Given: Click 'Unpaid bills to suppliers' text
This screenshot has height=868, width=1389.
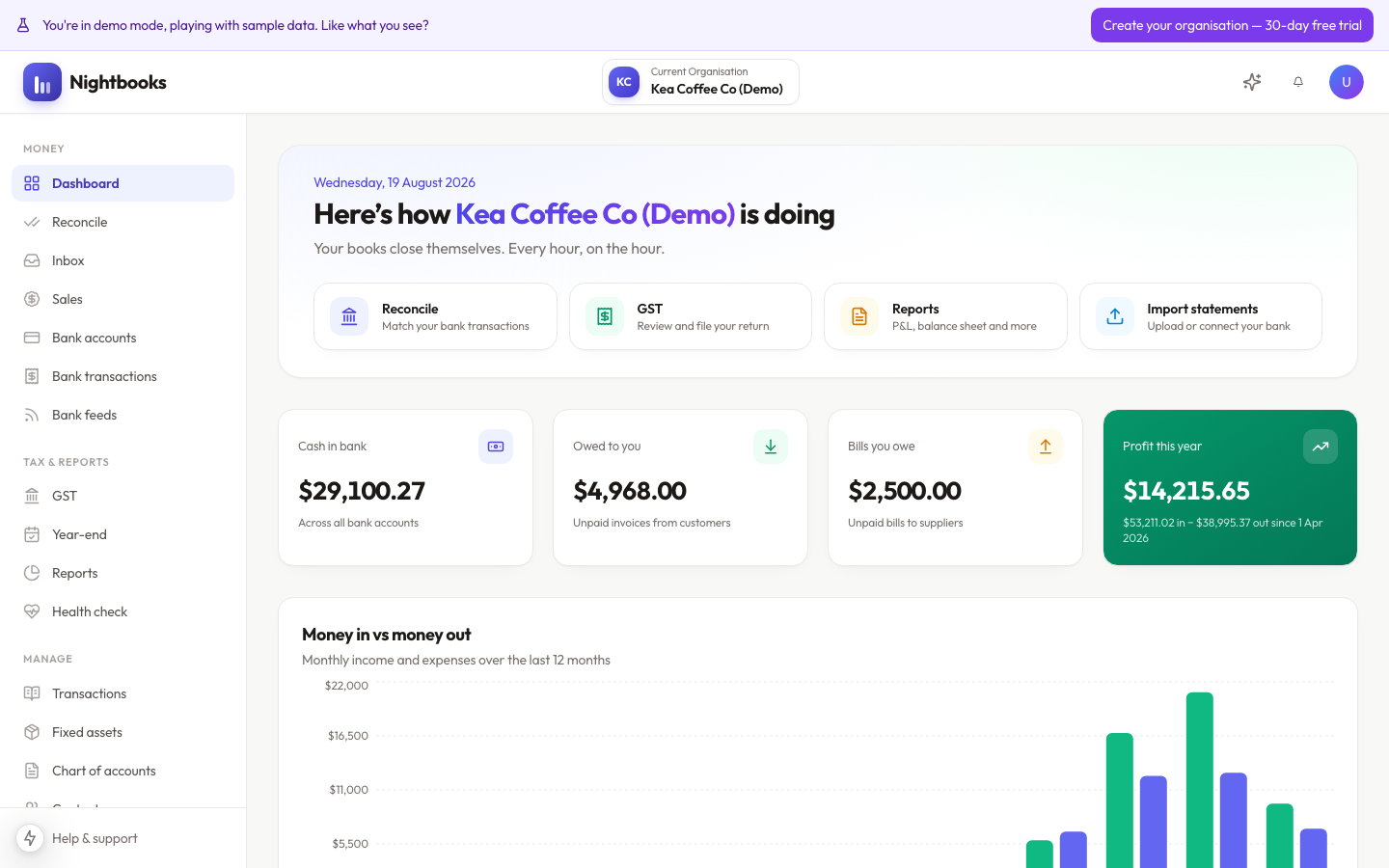Looking at the screenshot, I should click(906, 523).
